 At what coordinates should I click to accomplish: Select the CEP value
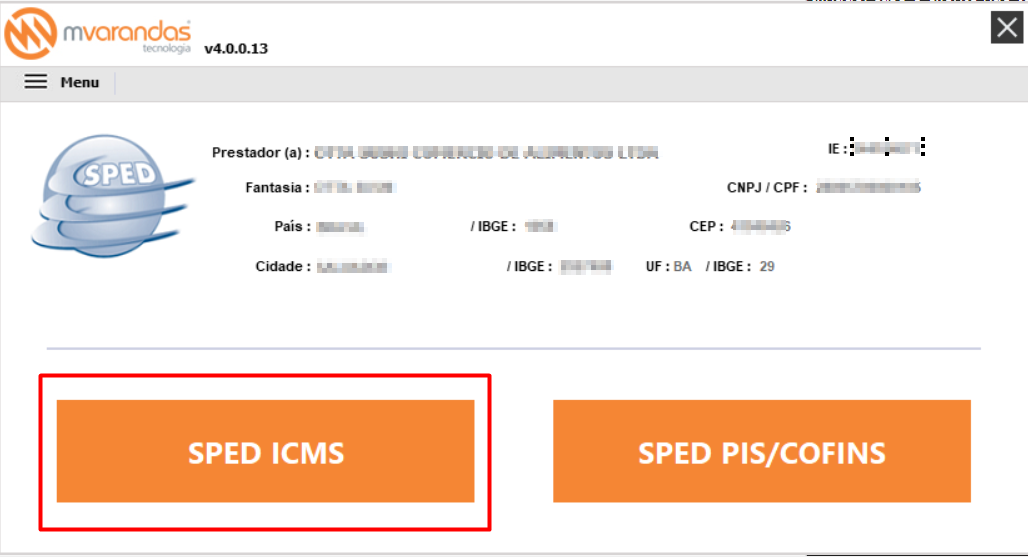point(761,227)
